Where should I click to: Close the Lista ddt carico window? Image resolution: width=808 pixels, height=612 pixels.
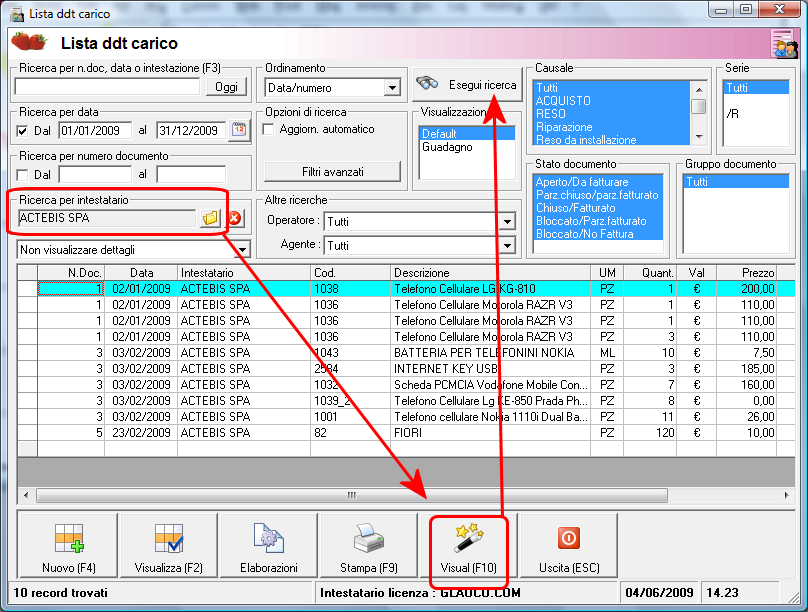779,10
